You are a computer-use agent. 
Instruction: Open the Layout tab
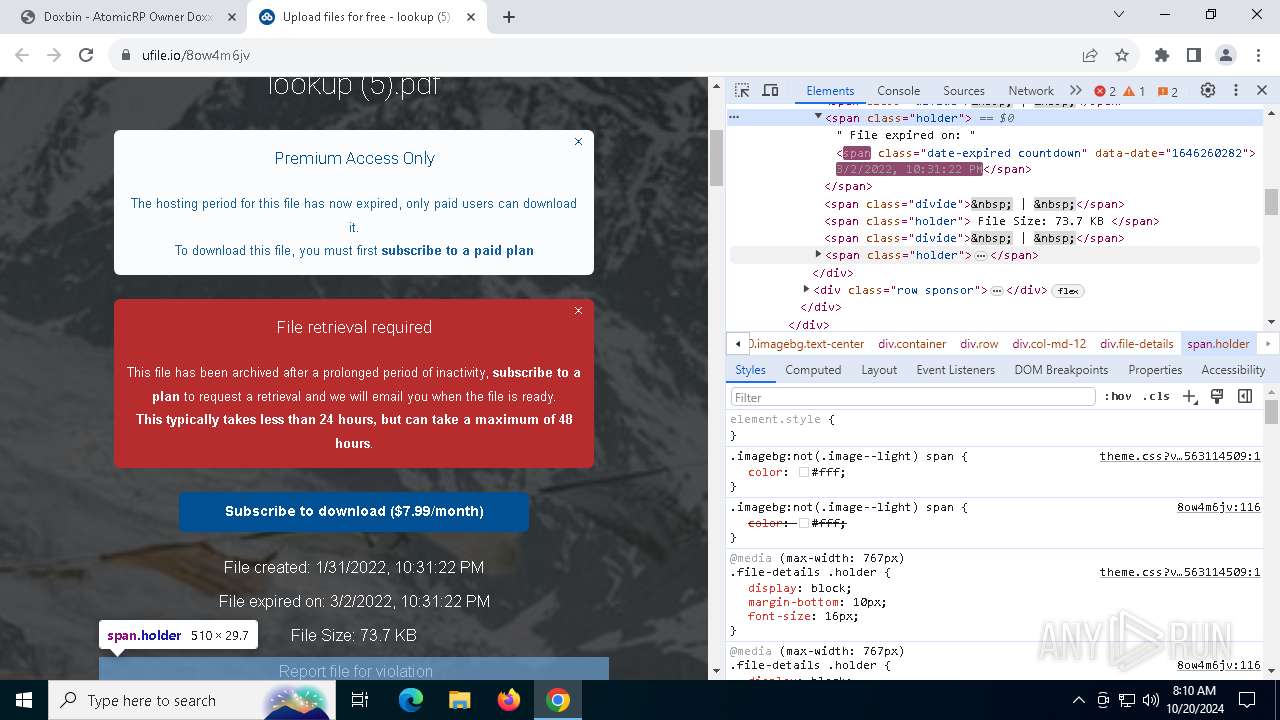(x=879, y=370)
